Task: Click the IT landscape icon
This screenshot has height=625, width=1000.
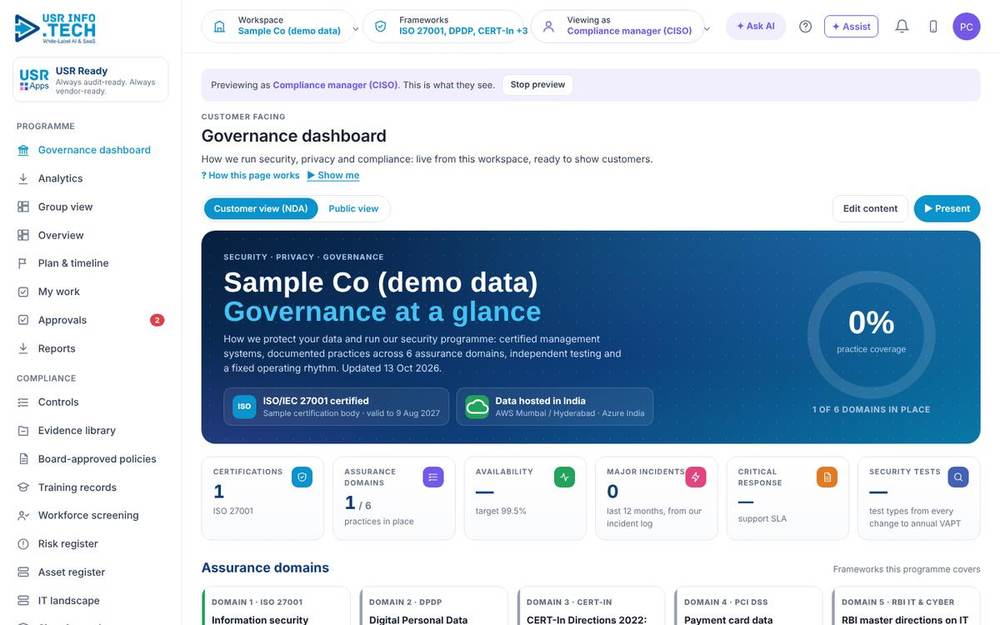Action: click(23, 601)
